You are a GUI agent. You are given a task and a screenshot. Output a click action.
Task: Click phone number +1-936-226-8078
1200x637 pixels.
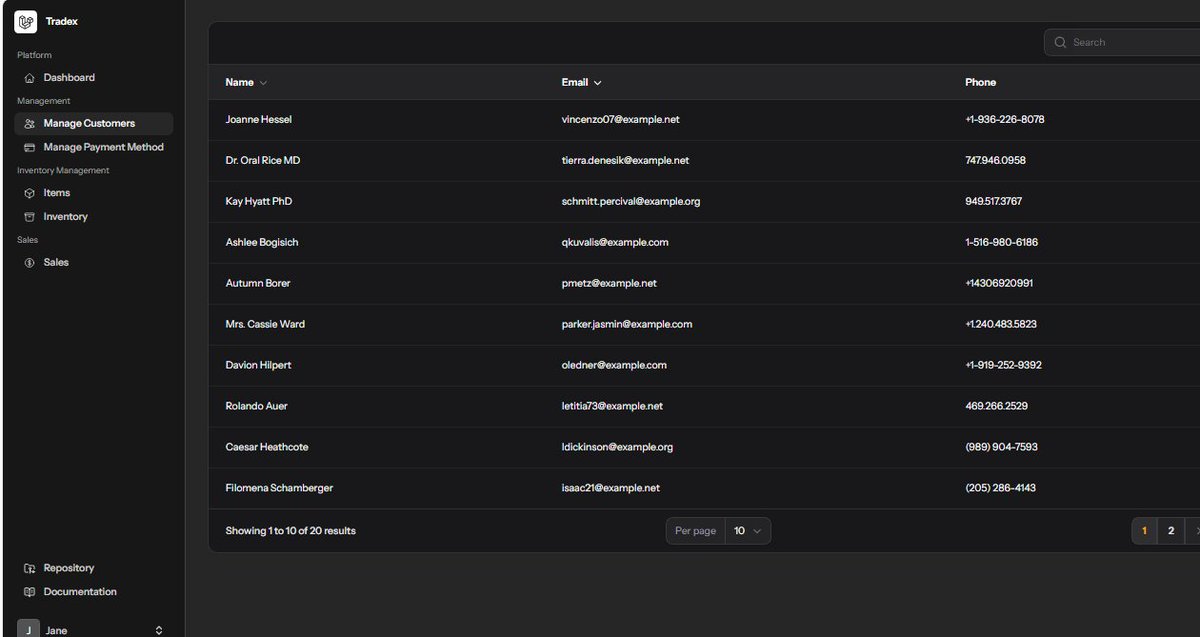[x=1005, y=120]
